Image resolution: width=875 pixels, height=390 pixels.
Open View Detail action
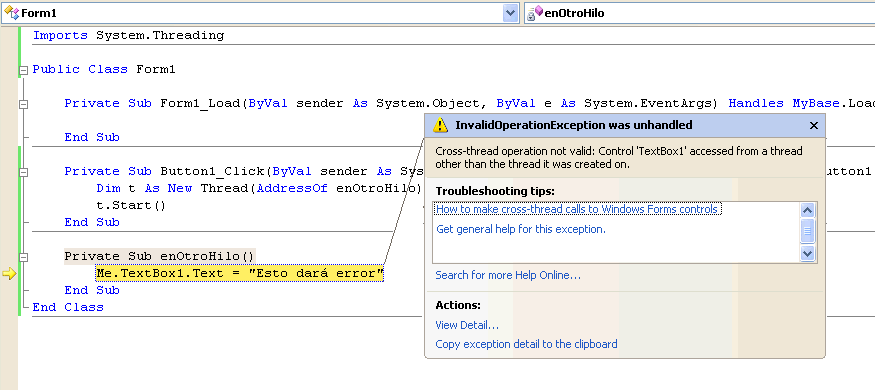pos(467,325)
